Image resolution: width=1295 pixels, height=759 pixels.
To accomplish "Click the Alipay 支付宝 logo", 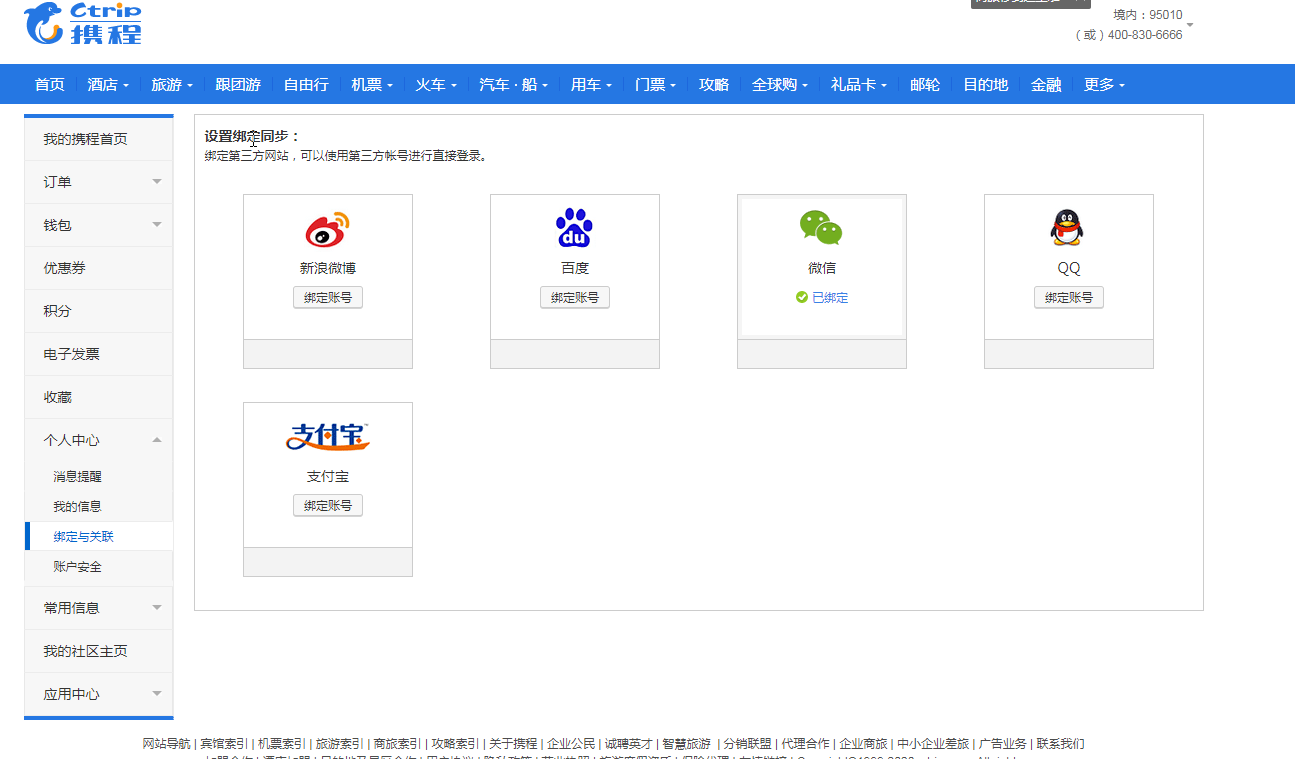I will [328, 437].
